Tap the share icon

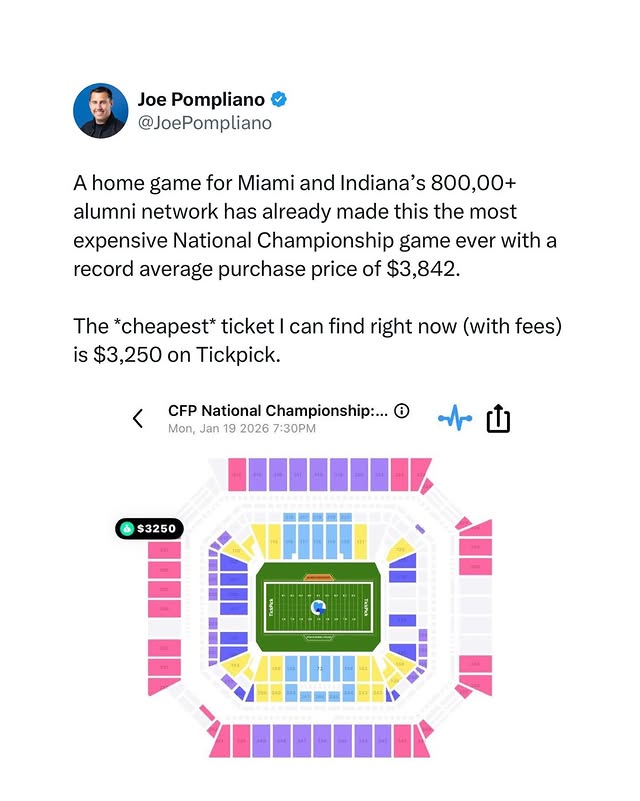pos(498,419)
